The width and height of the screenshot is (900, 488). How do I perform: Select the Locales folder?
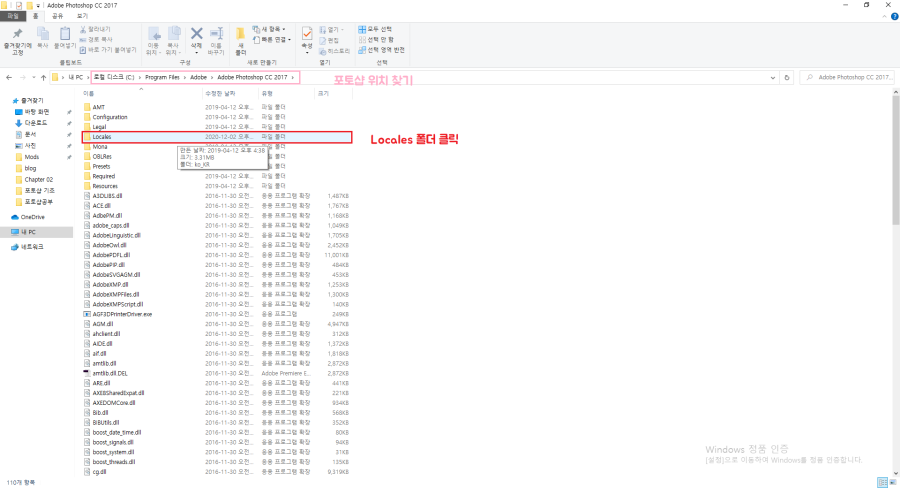click(x=217, y=137)
